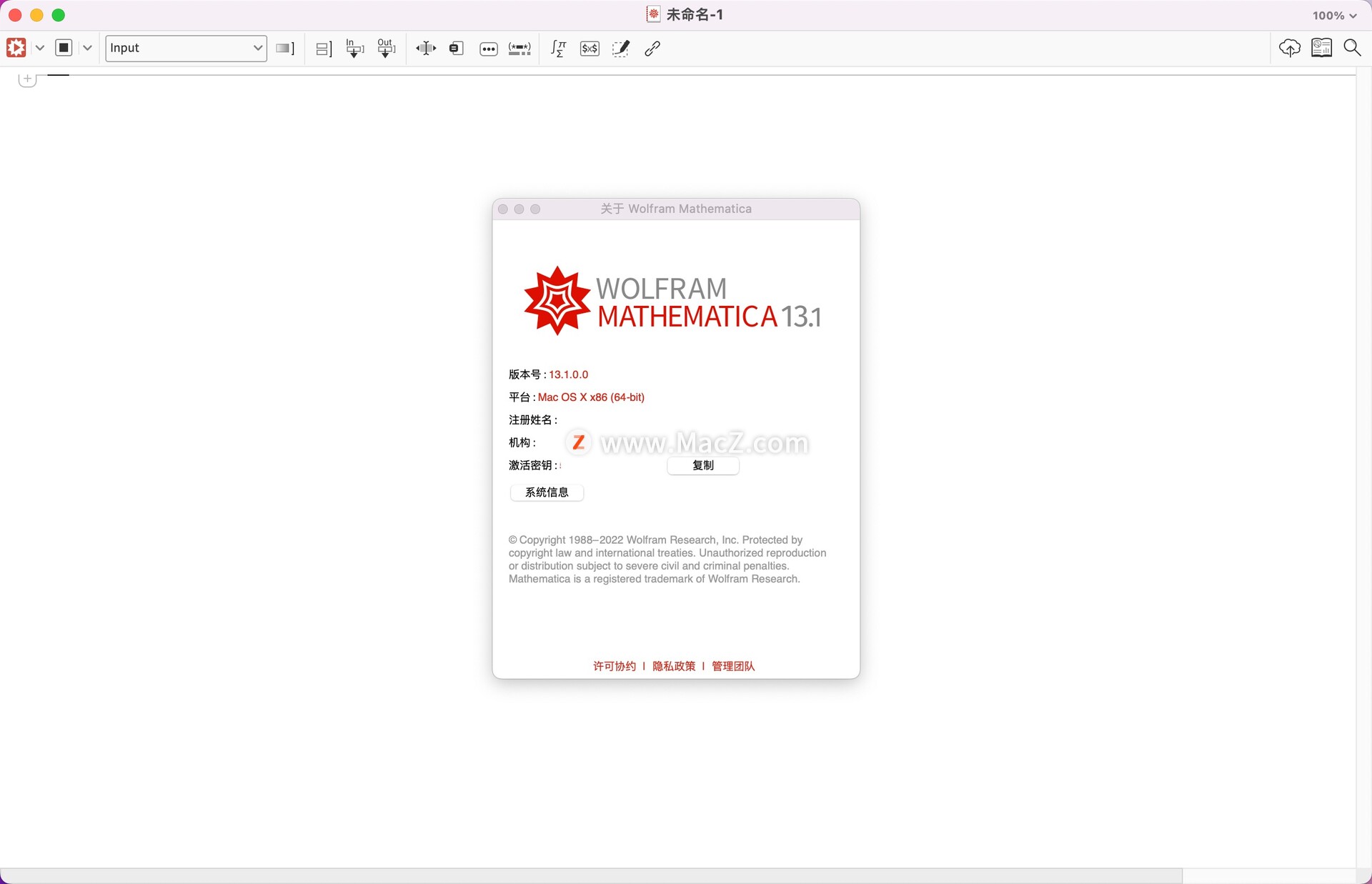Click the search magnifier icon
This screenshot has width=1372, height=884.
coord(1352,48)
